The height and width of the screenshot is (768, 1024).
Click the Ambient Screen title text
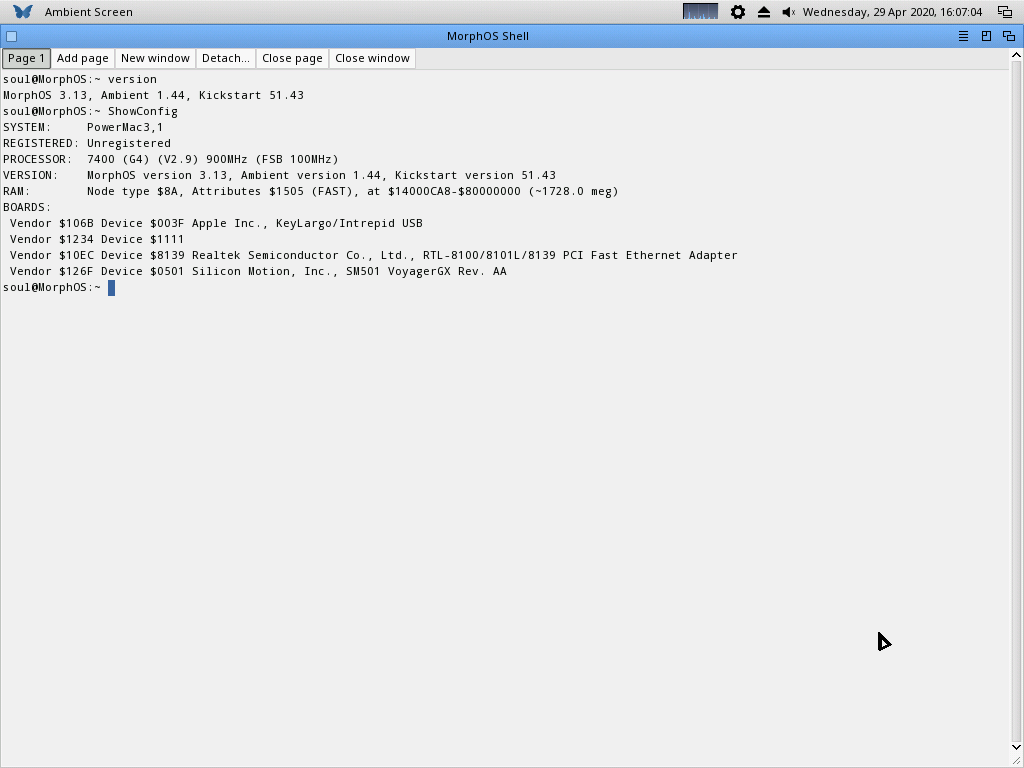click(89, 12)
